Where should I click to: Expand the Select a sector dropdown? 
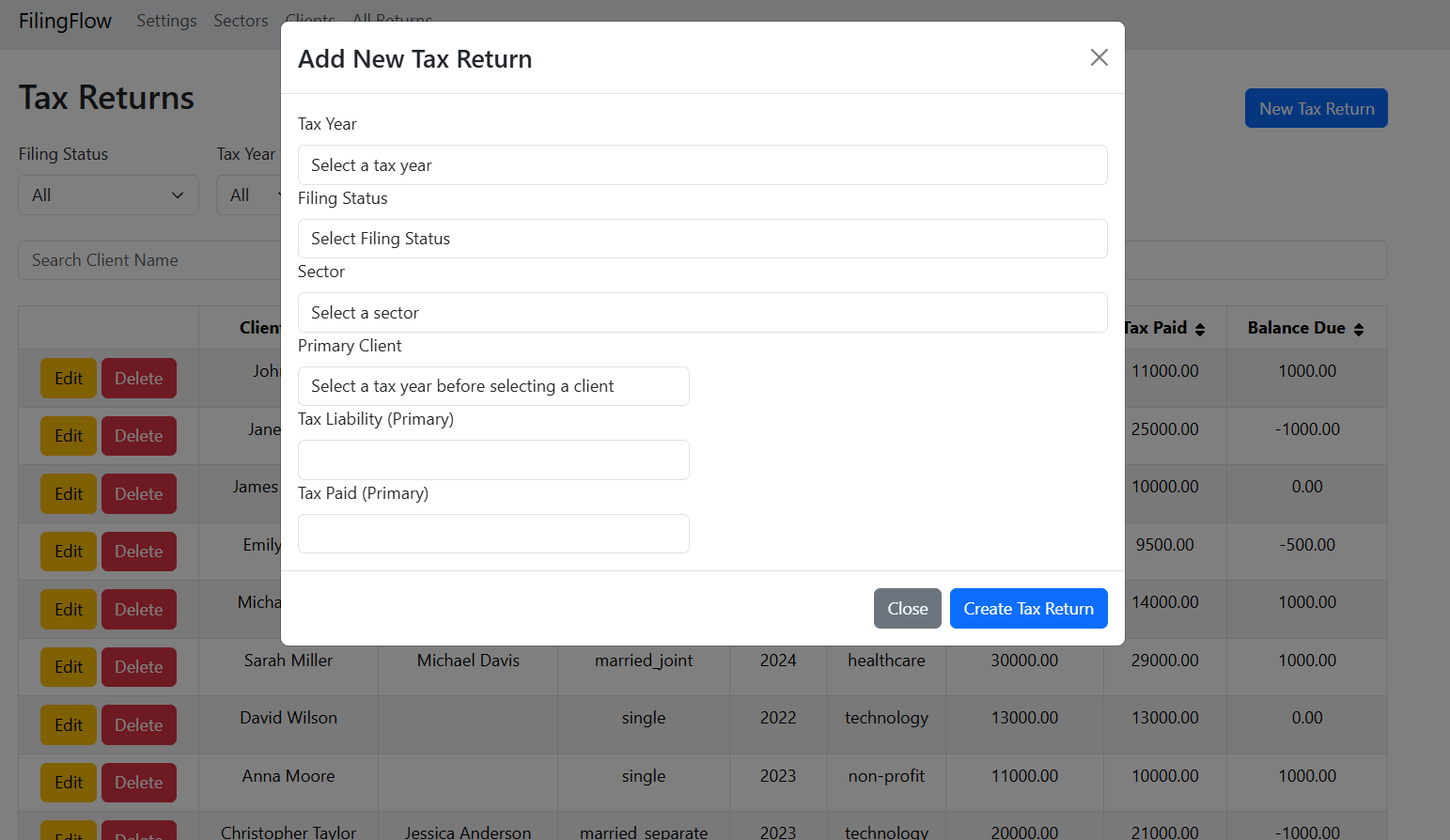[702, 313]
